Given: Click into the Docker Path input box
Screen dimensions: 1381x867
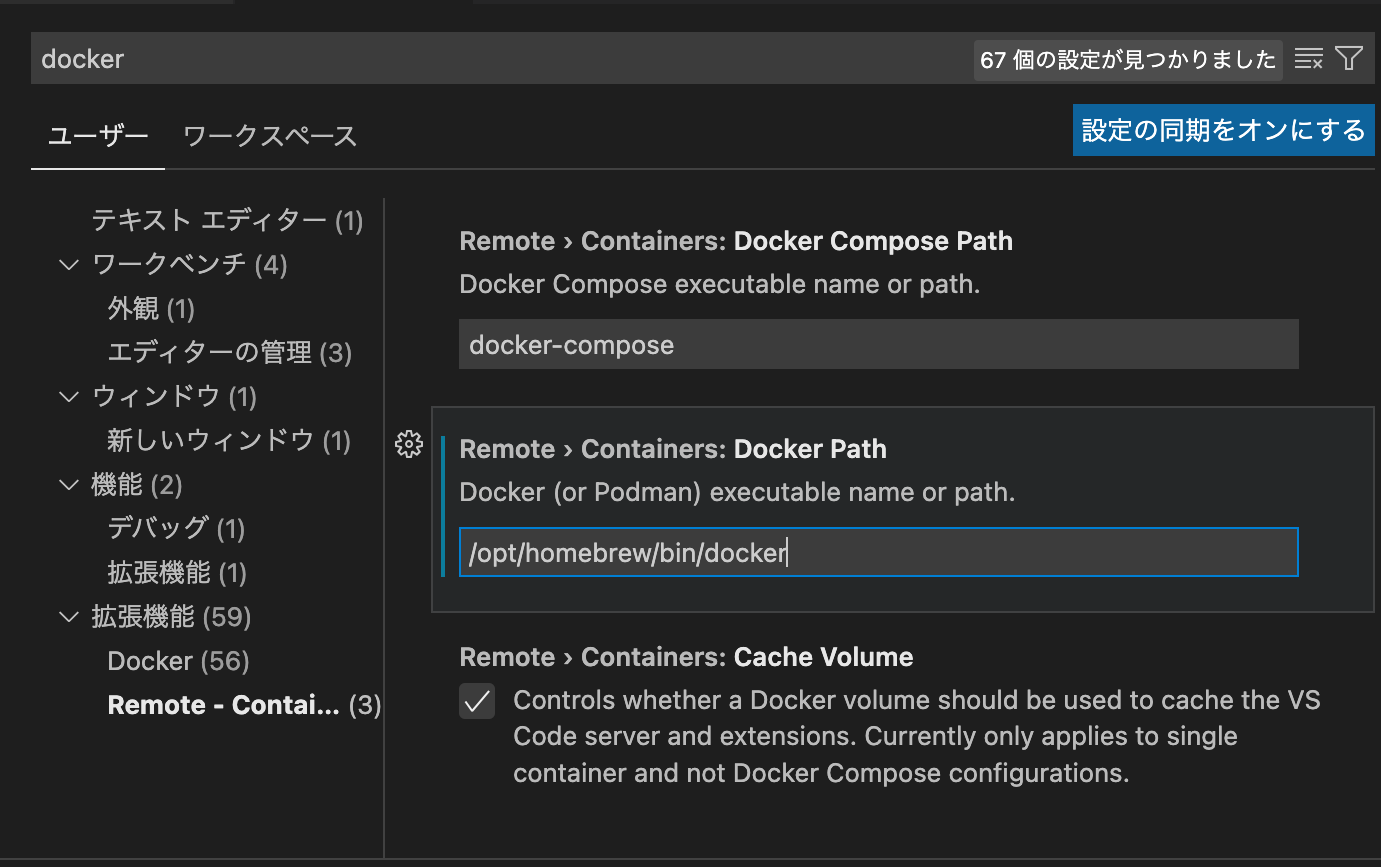Looking at the screenshot, I should pos(878,552).
